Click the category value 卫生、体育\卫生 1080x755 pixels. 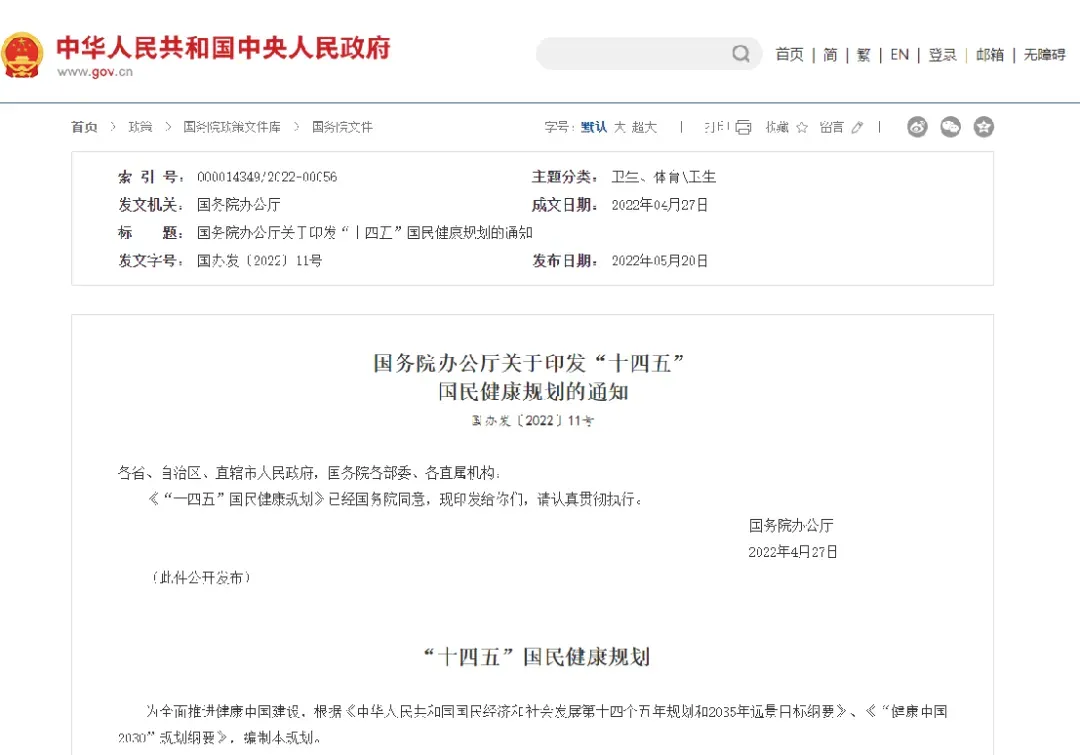click(x=664, y=177)
